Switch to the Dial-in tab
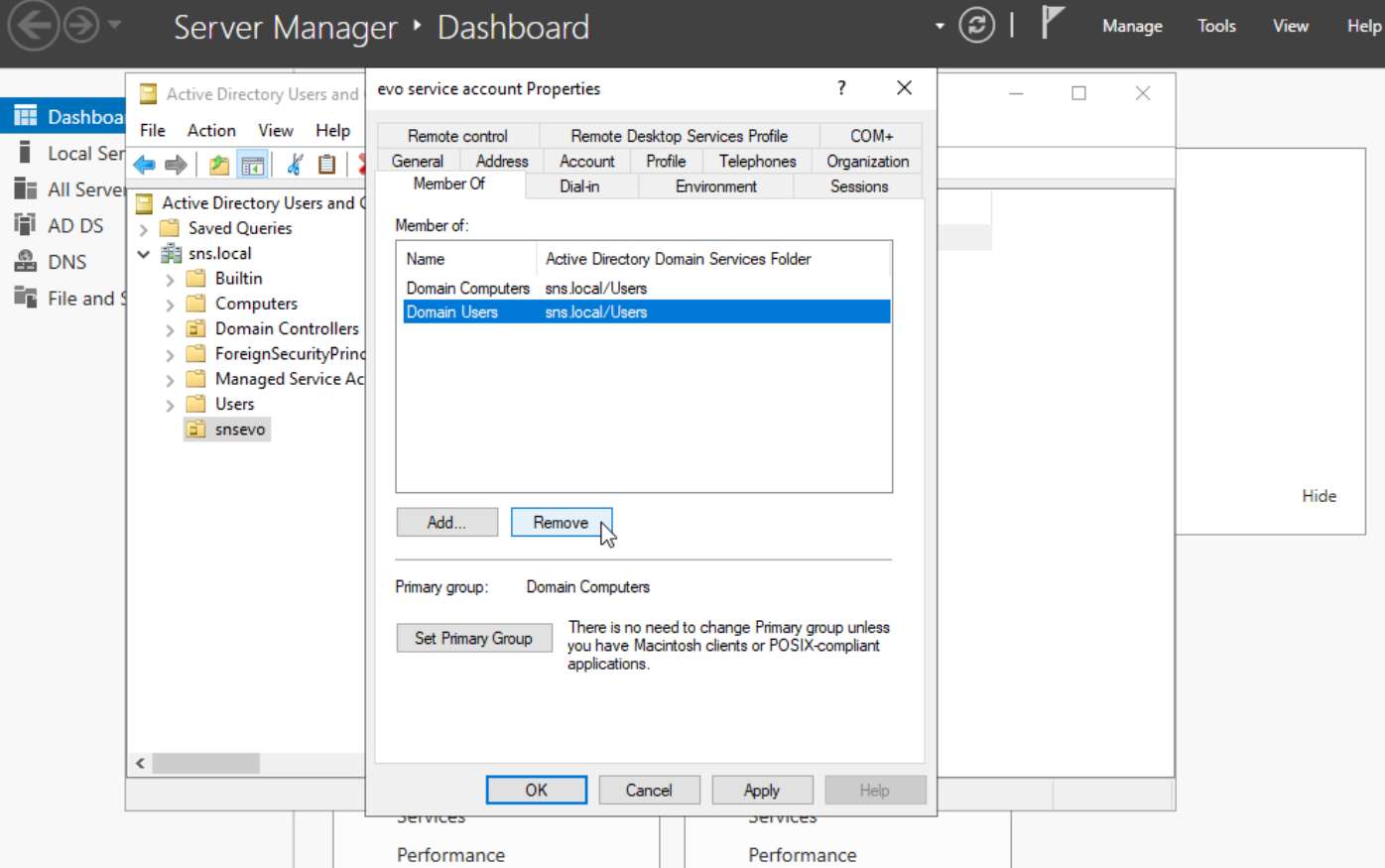The image size is (1385, 868). pos(579,186)
